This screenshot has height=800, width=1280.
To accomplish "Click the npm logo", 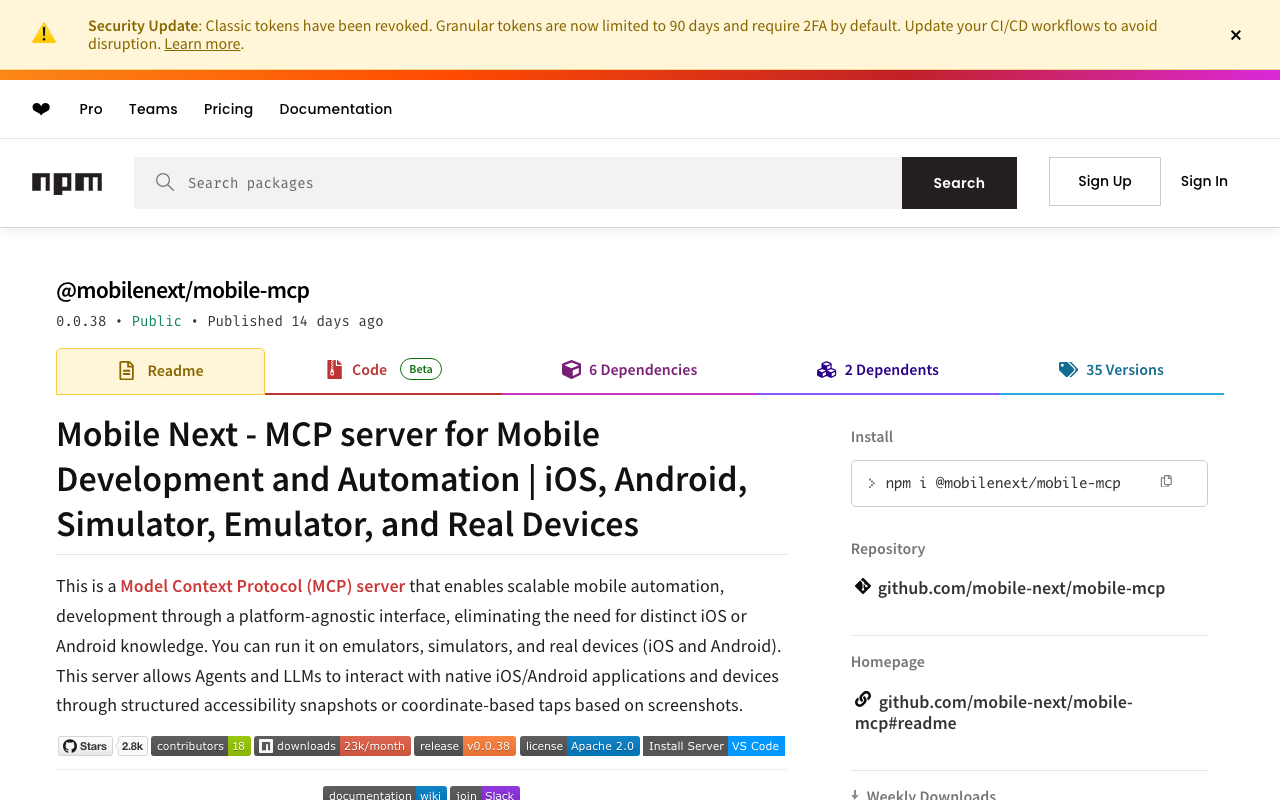I will [67, 183].
